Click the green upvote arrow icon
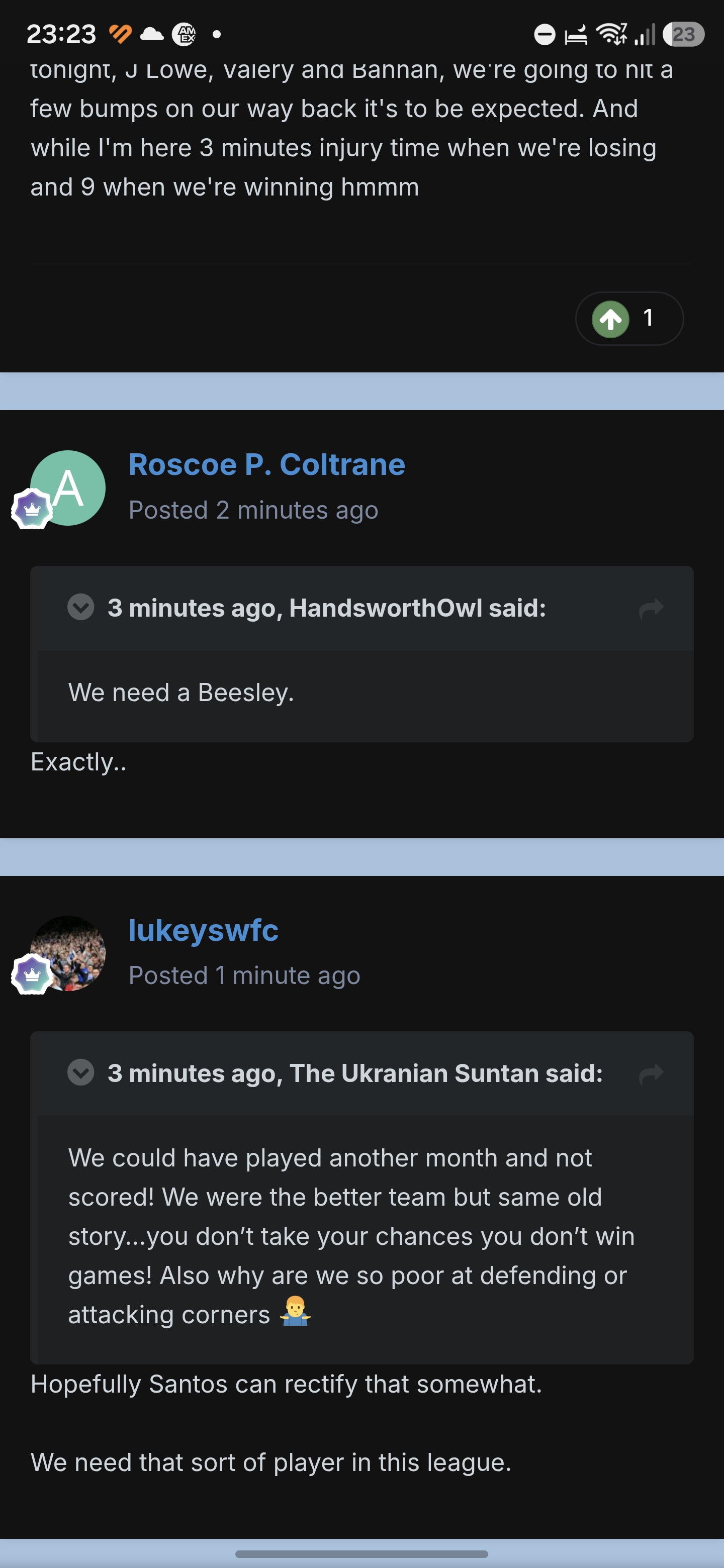The height and width of the screenshot is (1568, 724). [x=610, y=318]
